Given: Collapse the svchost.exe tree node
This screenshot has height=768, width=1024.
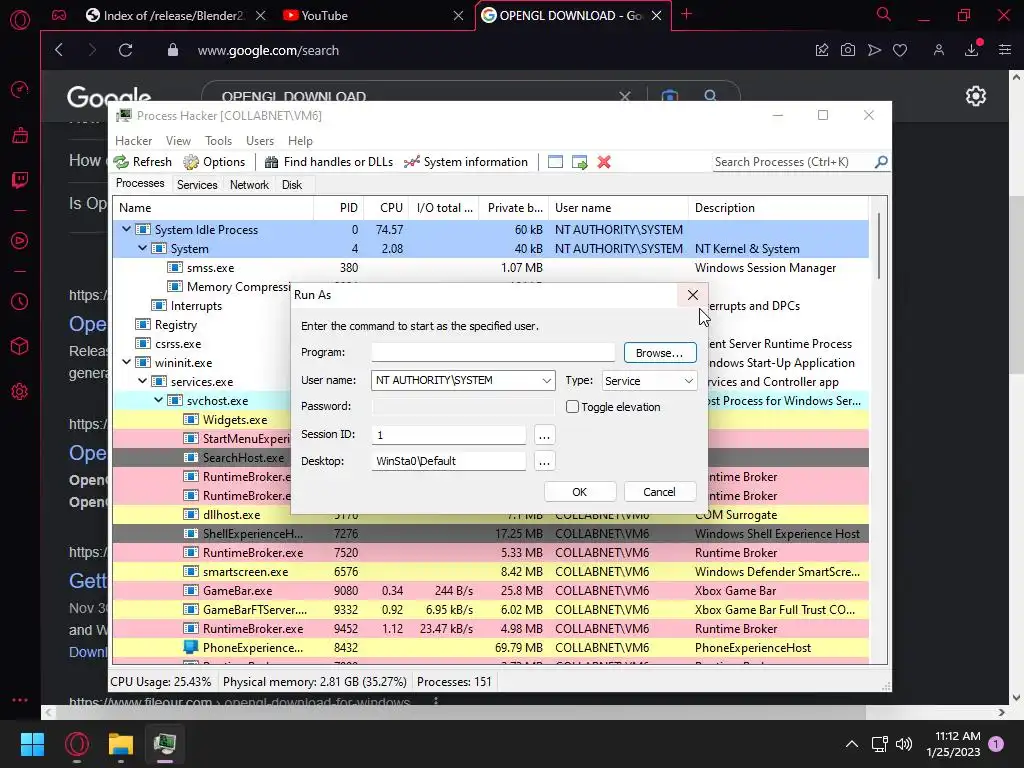Looking at the screenshot, I should tap(158, 400).
